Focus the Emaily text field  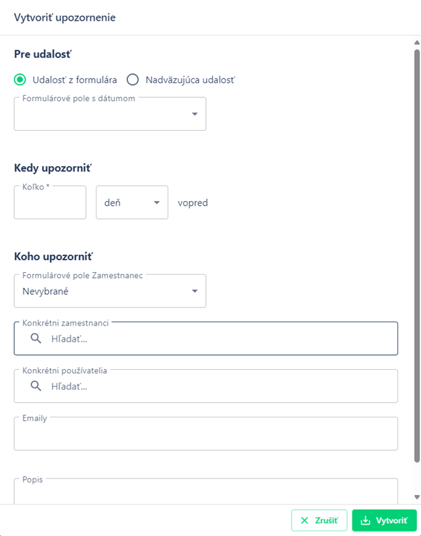206,433
